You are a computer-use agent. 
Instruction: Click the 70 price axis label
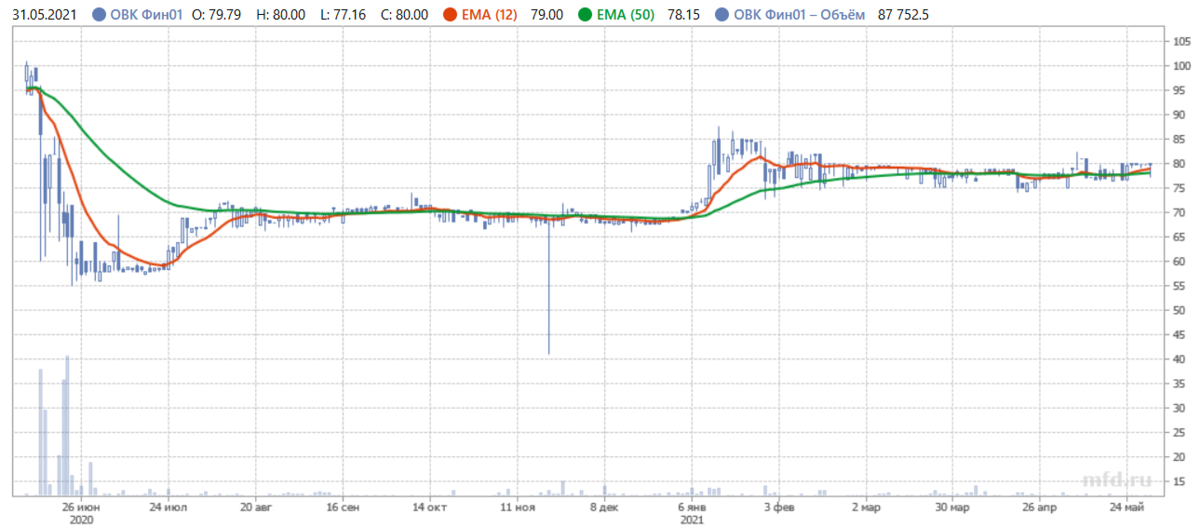[1179, 212]
